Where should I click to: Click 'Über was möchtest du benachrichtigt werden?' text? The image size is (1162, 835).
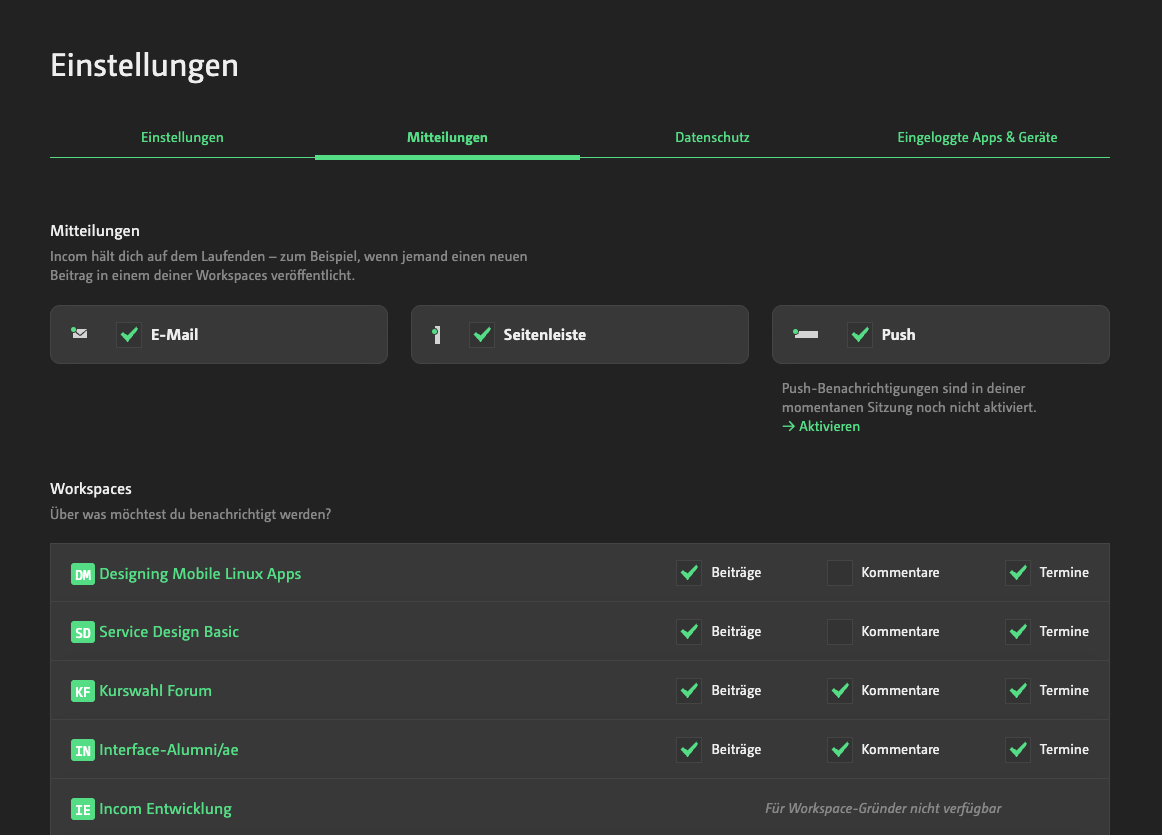tap(190, 514)
